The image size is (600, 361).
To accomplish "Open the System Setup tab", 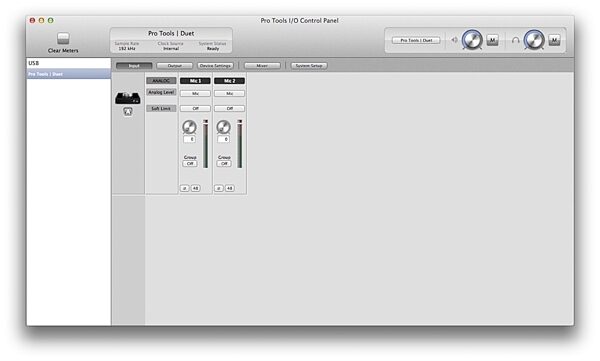I will (309, 66).
